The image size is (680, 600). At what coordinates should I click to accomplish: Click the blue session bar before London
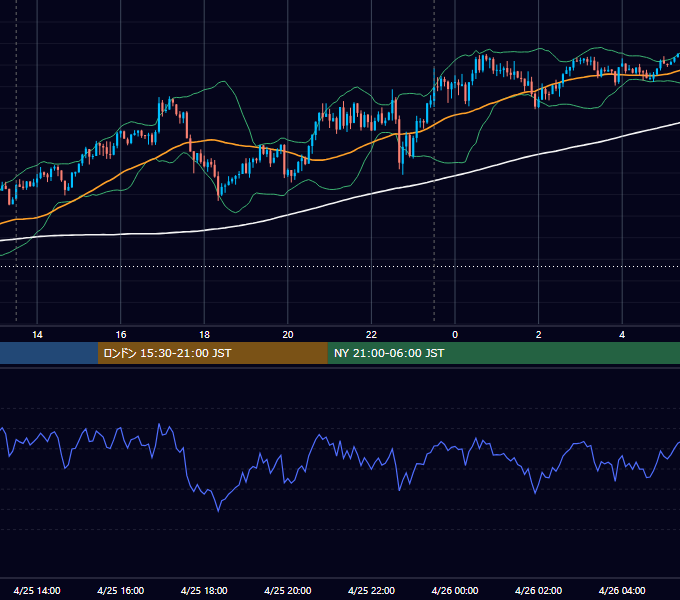pos(49,353)
